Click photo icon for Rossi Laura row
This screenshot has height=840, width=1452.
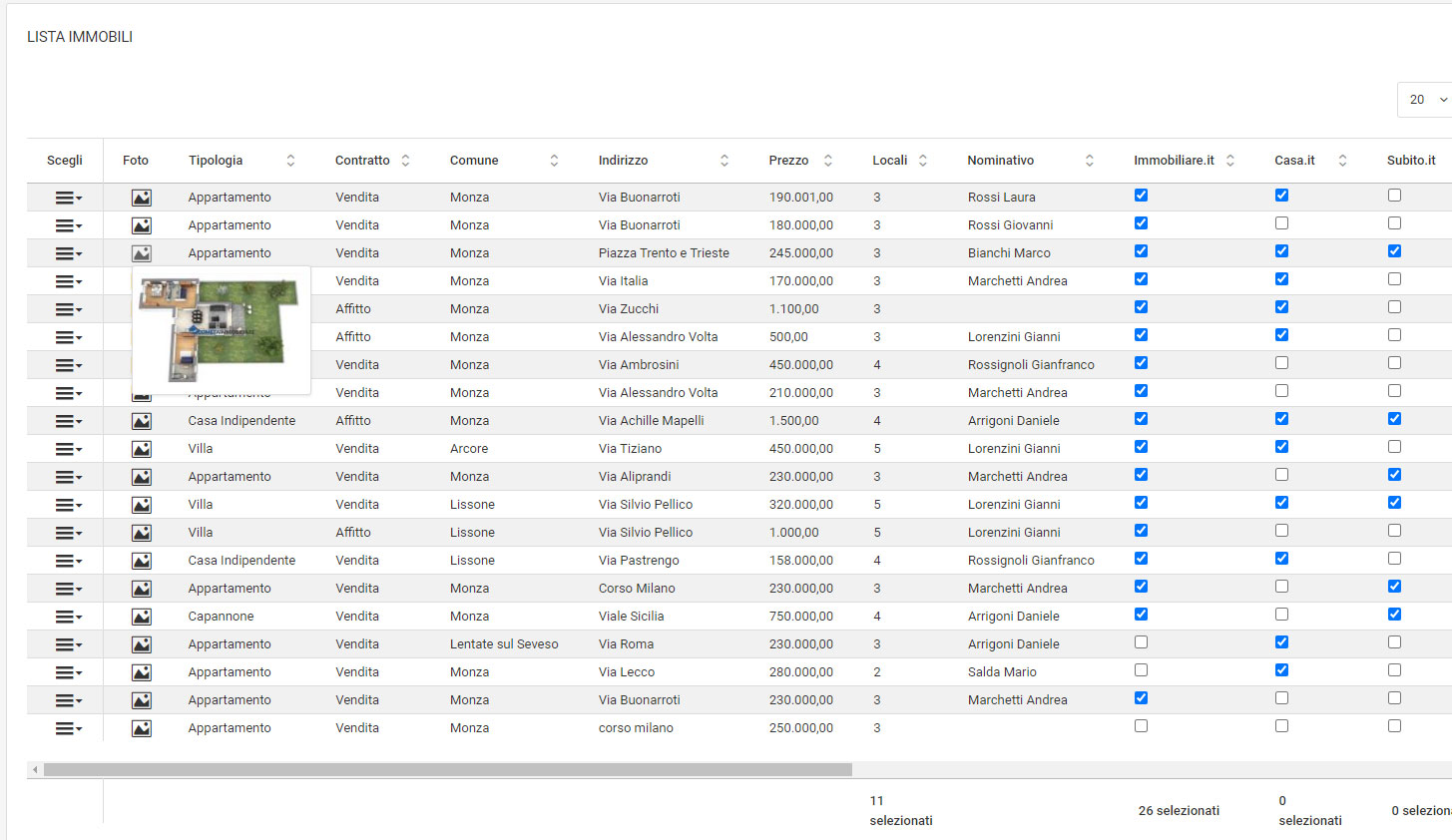[x=142, y=198]
